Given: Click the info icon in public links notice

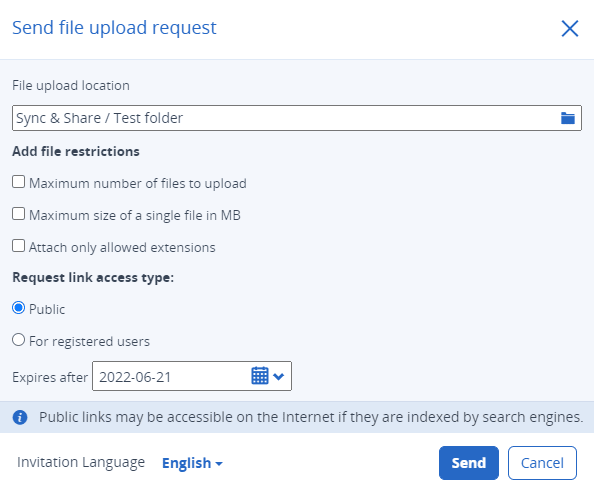Looking at the screenshot, I should click(20, 418).
